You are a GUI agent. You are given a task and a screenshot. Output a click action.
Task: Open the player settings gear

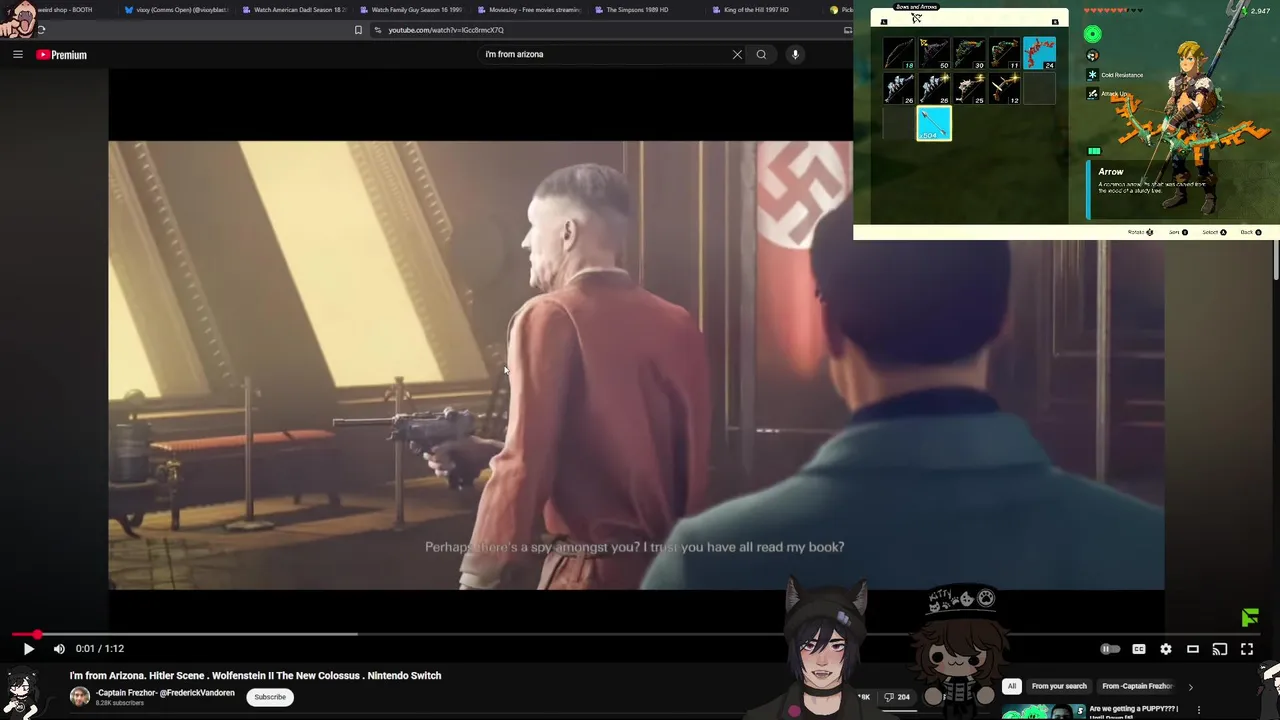coord(1165,649)
